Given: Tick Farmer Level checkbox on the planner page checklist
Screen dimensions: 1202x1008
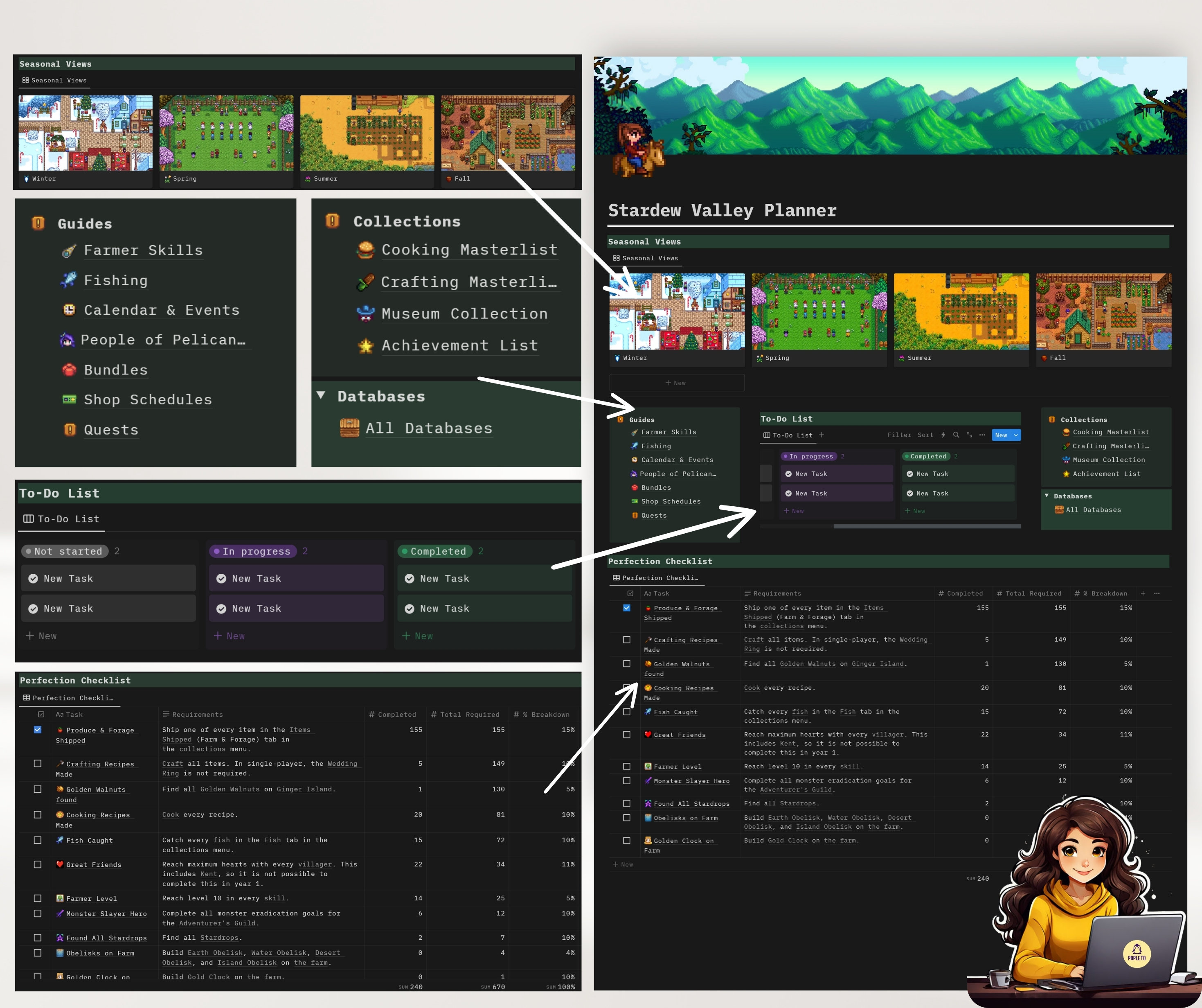Looking at the screenshot, I should pyautogui.click(x=627, y=766).
